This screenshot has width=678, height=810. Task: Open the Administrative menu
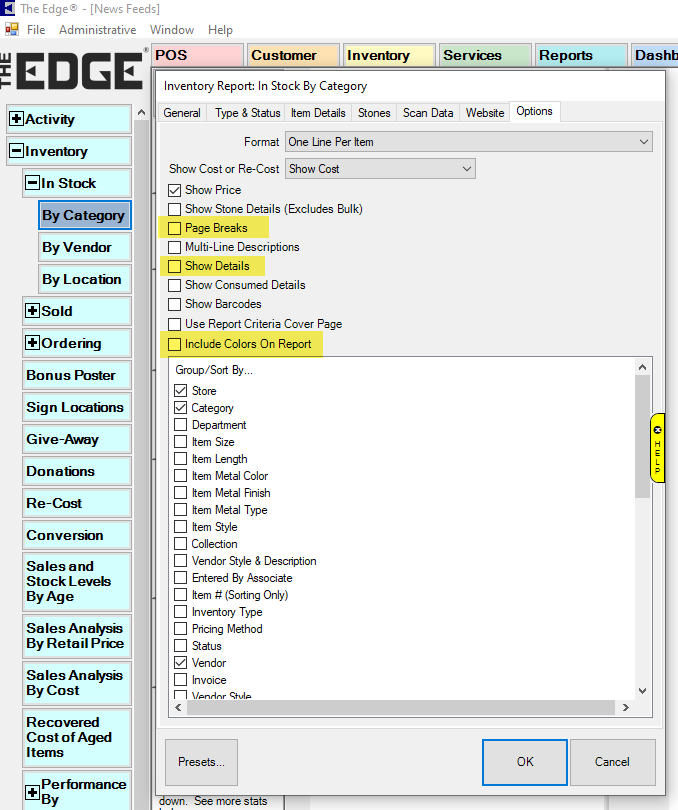click(97, 30)
